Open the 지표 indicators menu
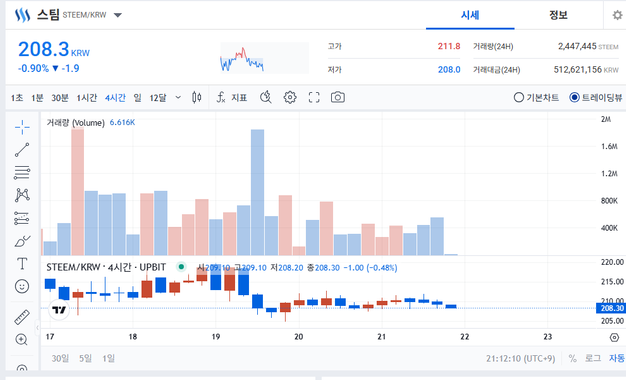The image size is (626, 380). (x=232, y=97)
